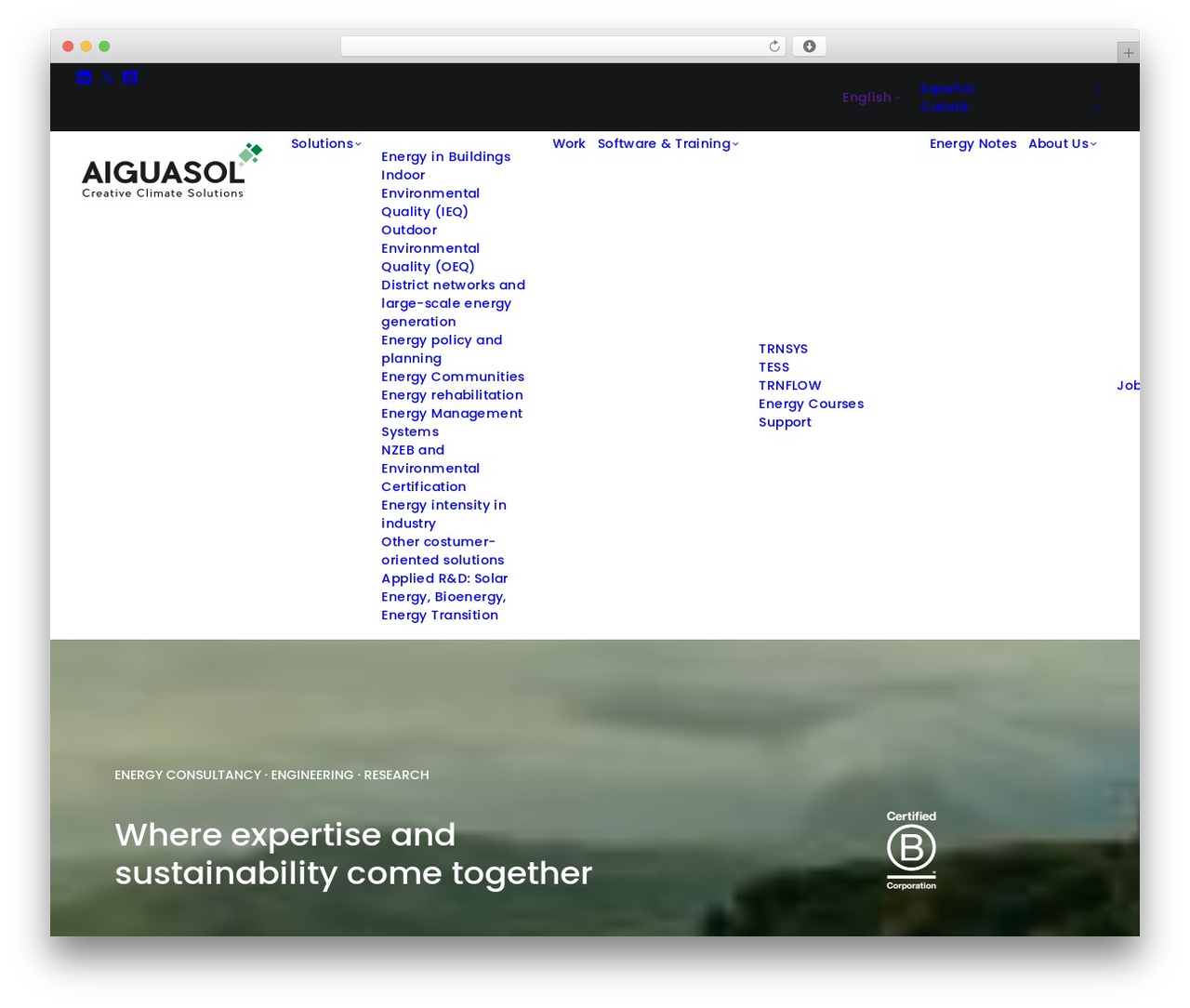Screen dimensions: 1190x1008
Task: Open the Work menu item
Action: click(x=569, y=143)
